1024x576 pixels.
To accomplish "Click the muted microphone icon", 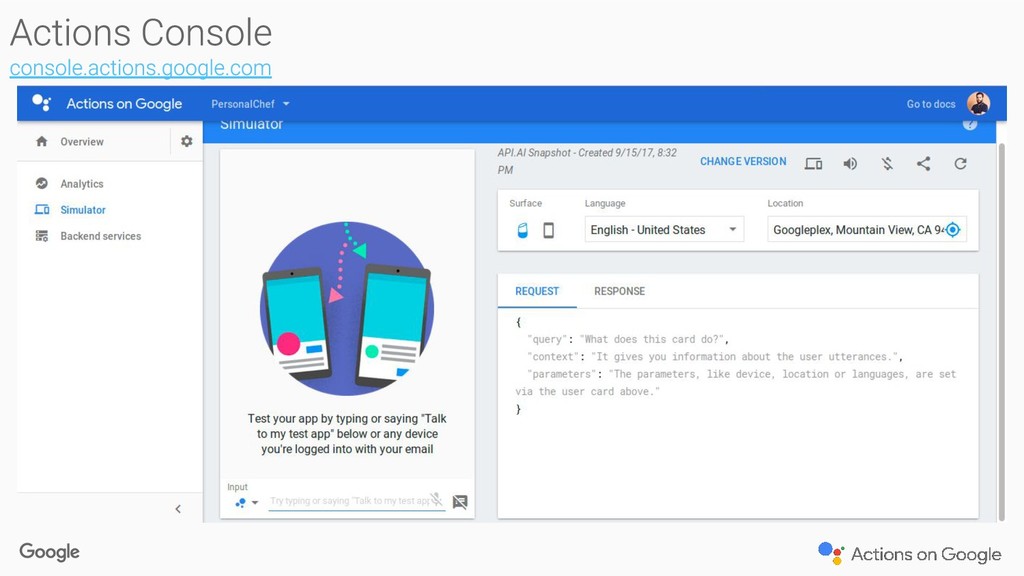I will click(436, 500).
